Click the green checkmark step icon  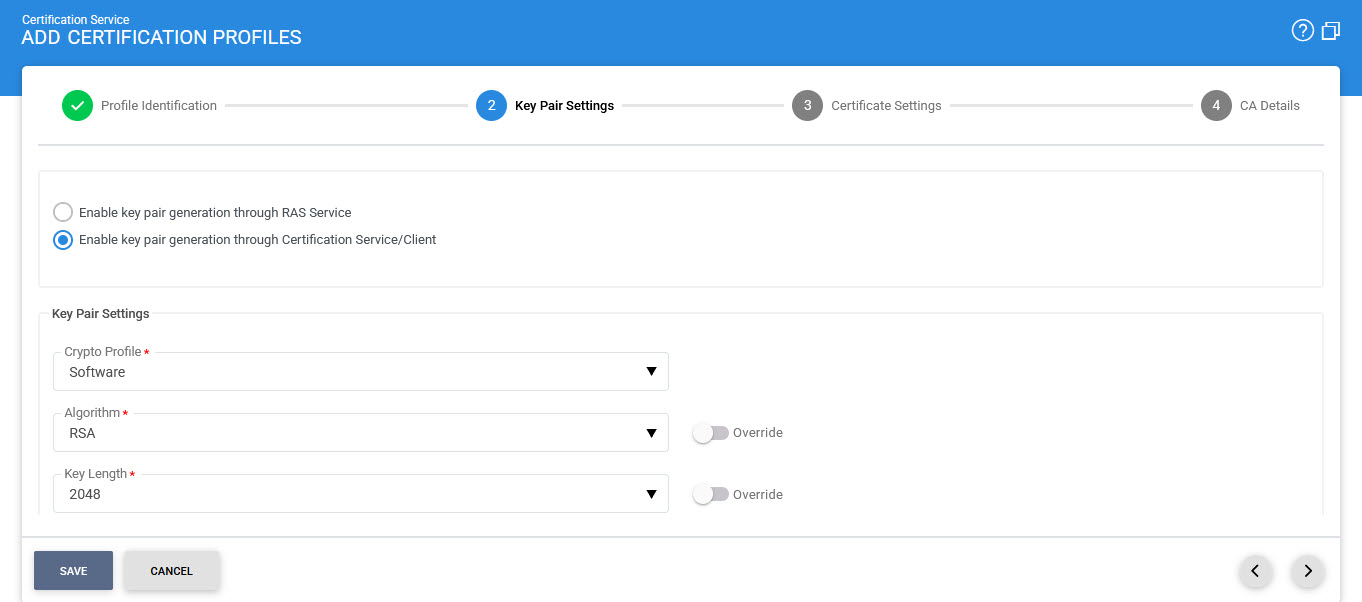point(77,106)
